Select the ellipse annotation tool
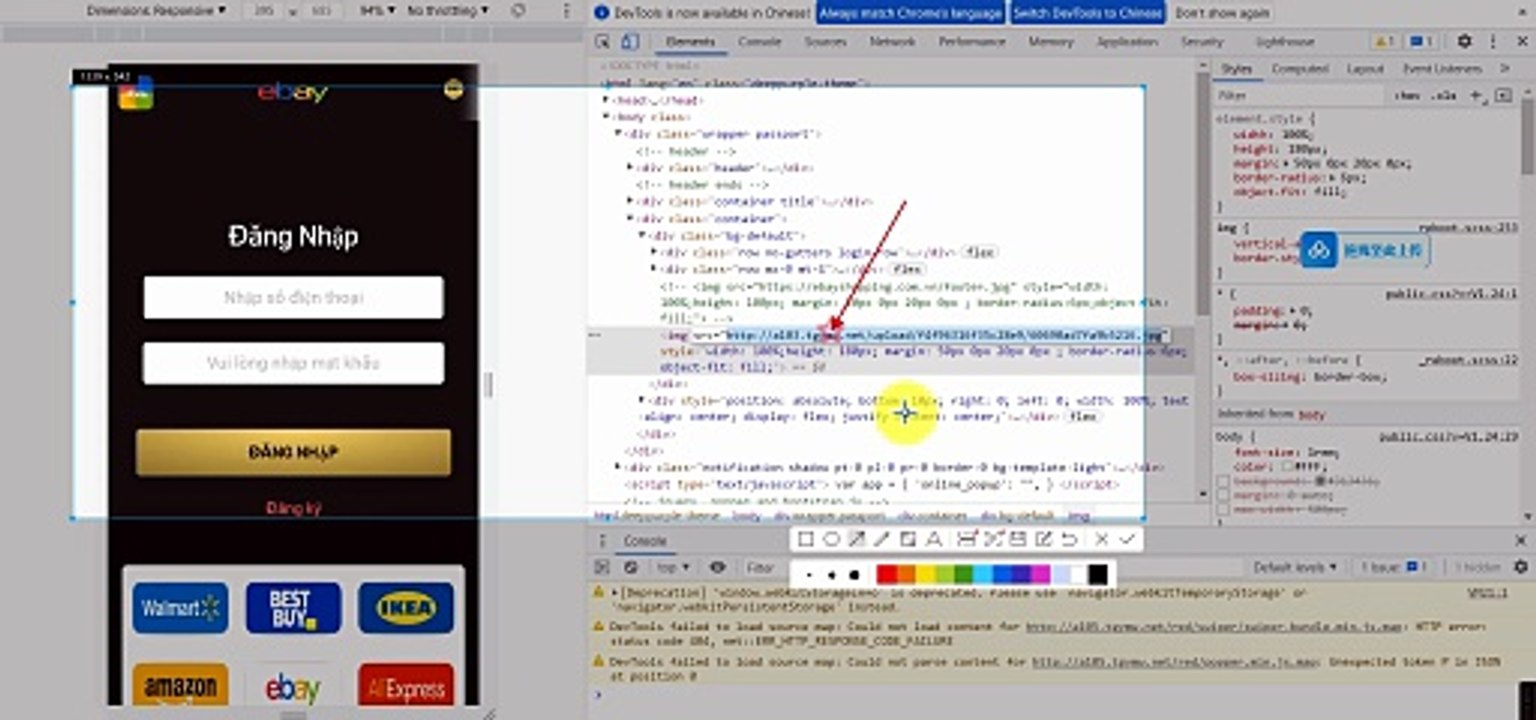Screen dimensions: 1536x720 point(831,540)
